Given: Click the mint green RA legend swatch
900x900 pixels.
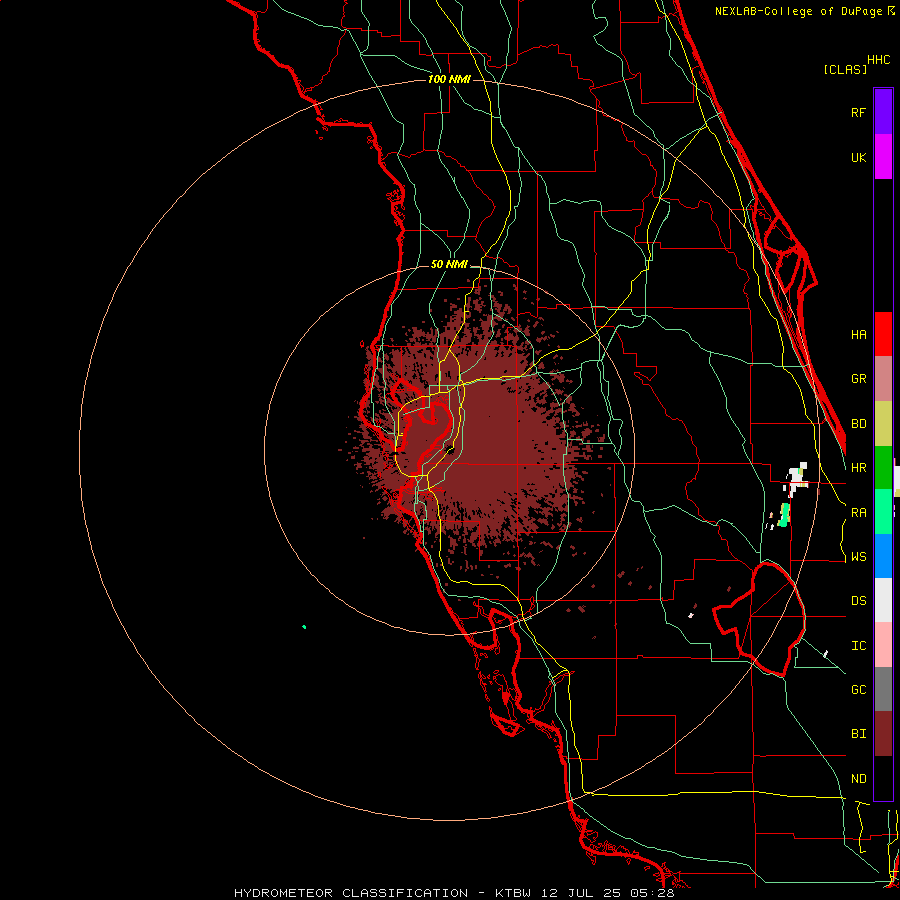Looking at the screenshot, I should [x=883, y=512].
